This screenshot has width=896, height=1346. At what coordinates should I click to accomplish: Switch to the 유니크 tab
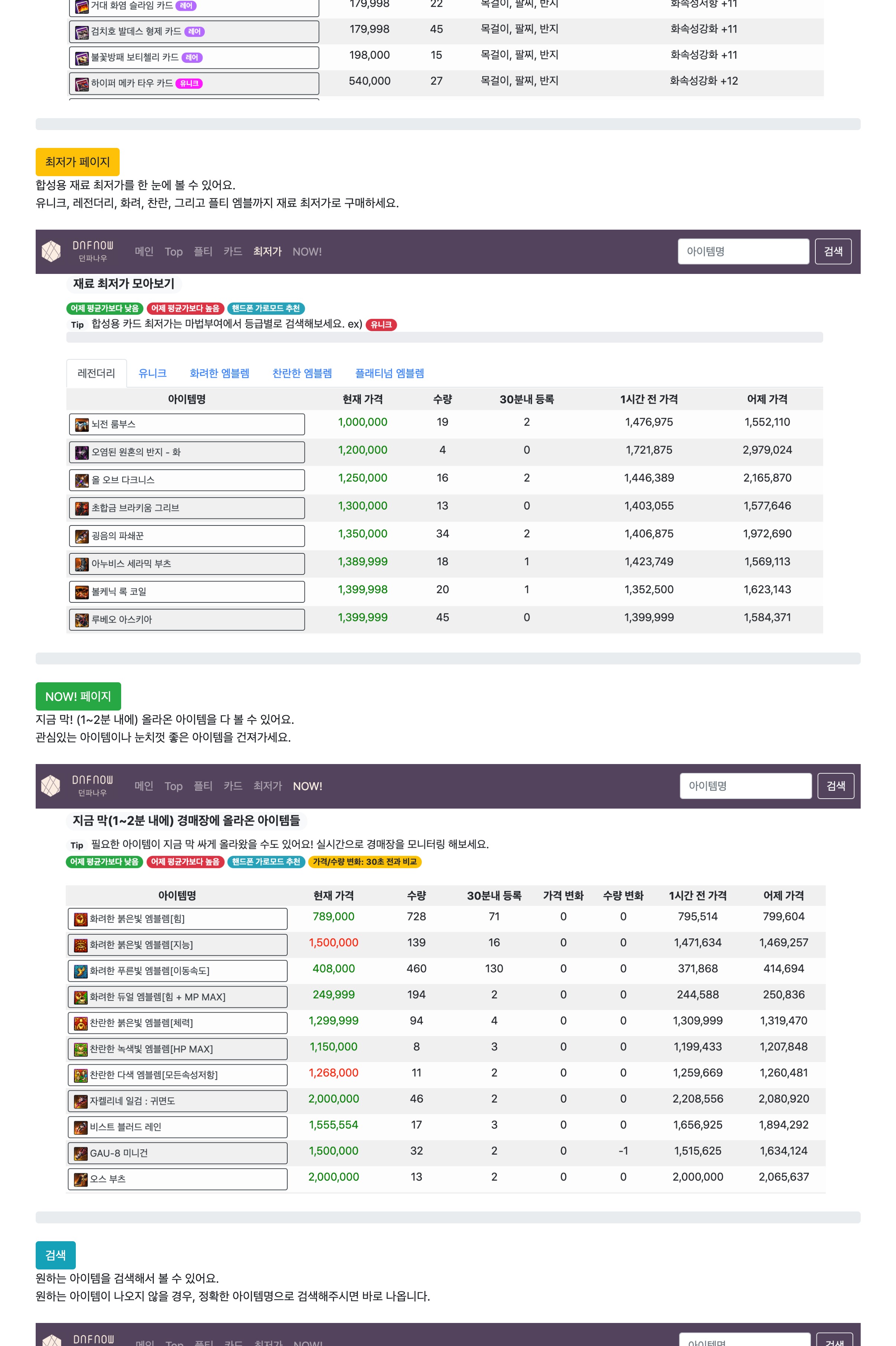click(152, 373)
